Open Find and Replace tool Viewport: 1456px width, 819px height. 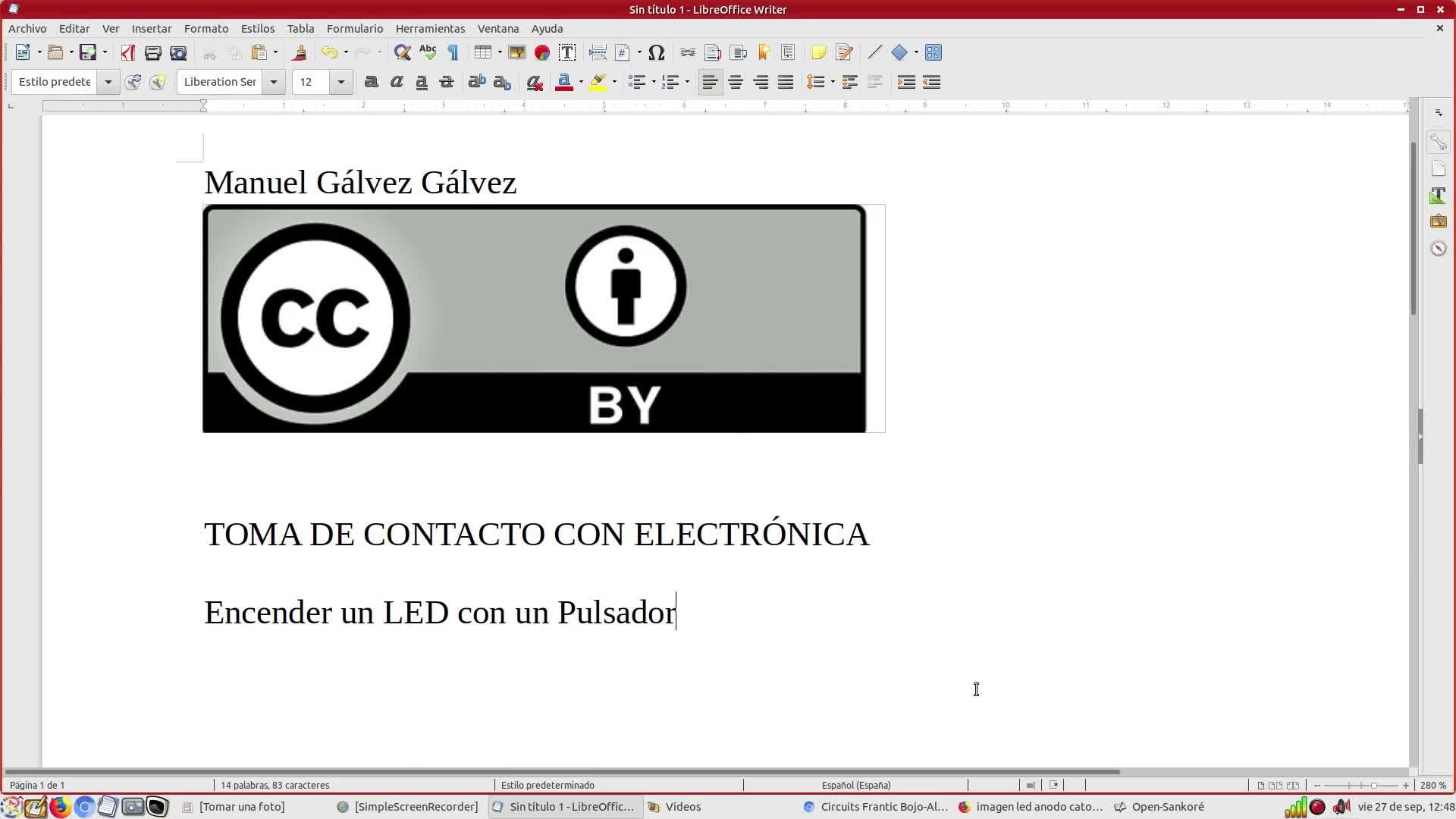[x=402, y=52]
